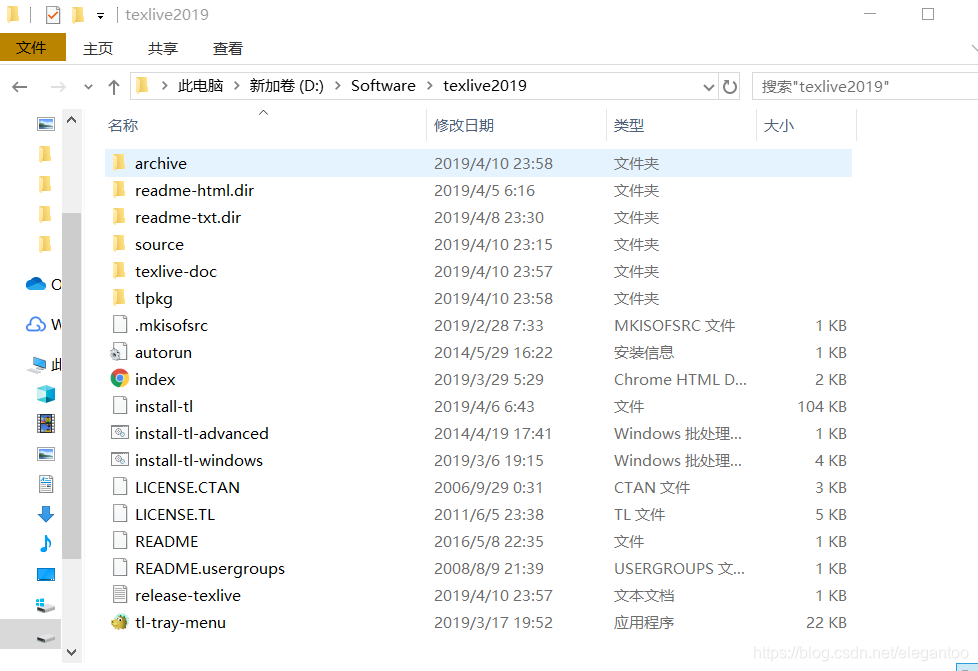Open Music note icon in sidebar
978x671 pixels.
coord(46,544)
